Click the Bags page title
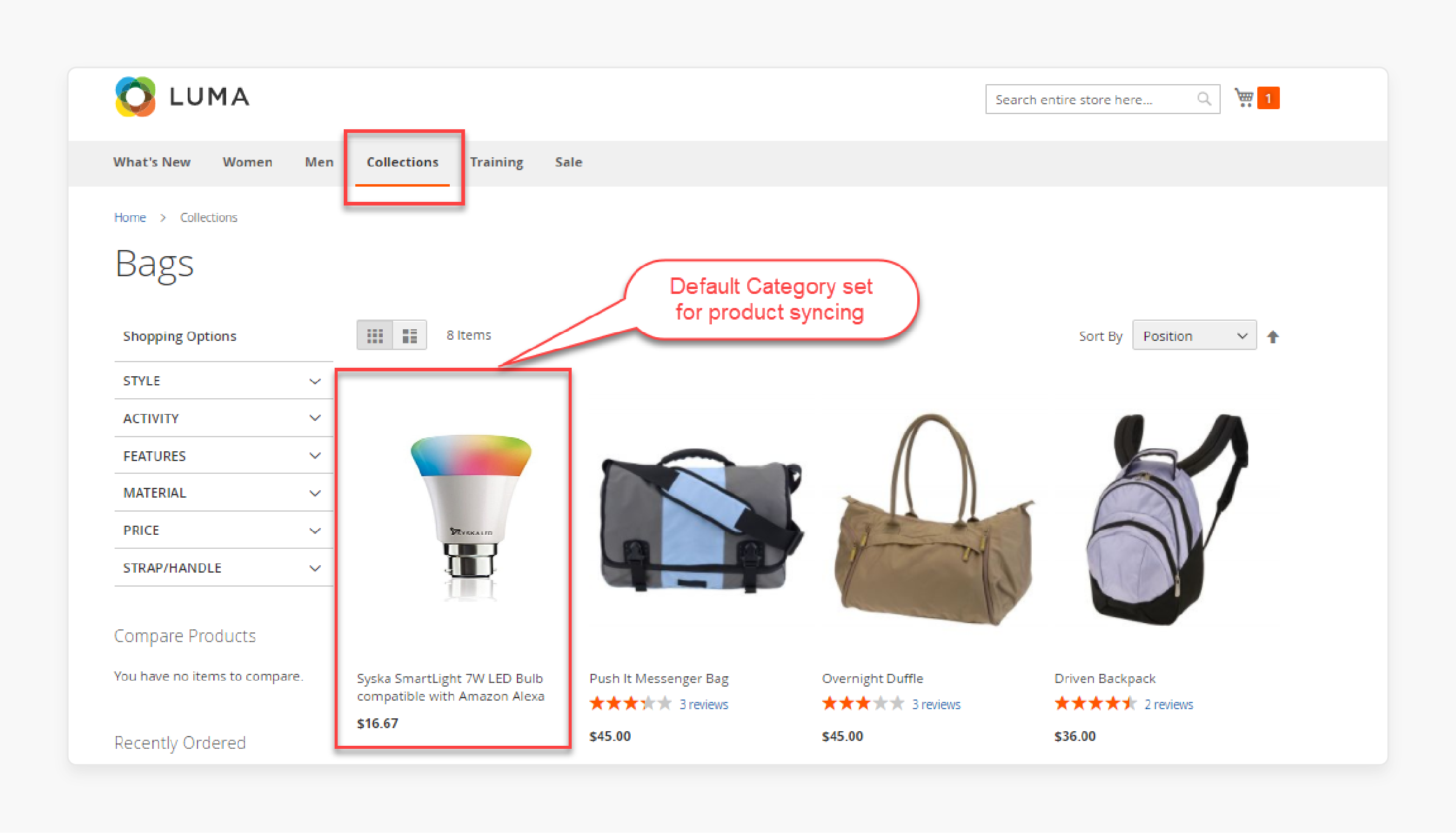1456x833 pixels. click(x=154, y=265)
